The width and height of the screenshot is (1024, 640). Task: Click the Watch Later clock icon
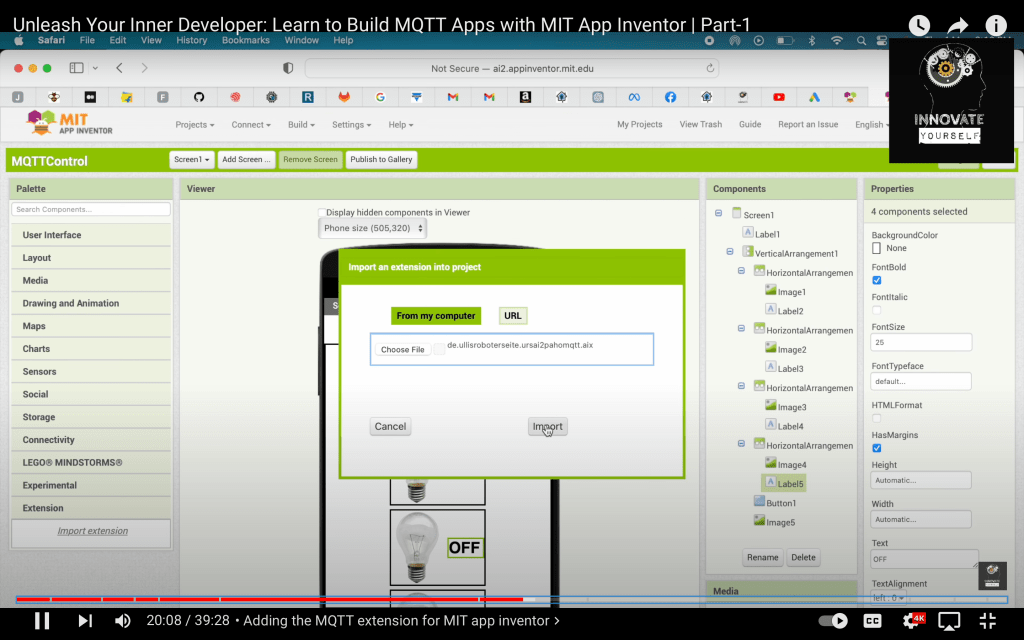[x=919, y=25]
